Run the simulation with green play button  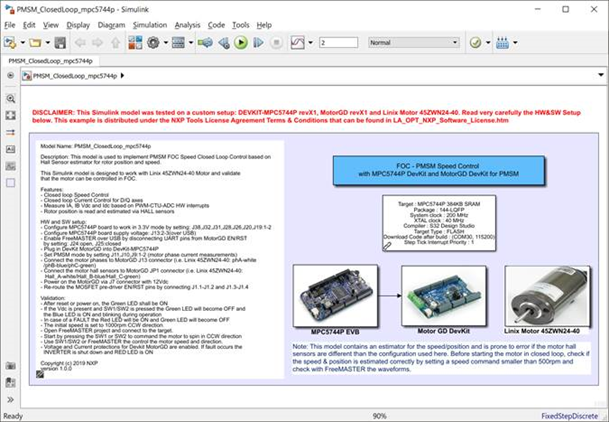tap(241, 43)
